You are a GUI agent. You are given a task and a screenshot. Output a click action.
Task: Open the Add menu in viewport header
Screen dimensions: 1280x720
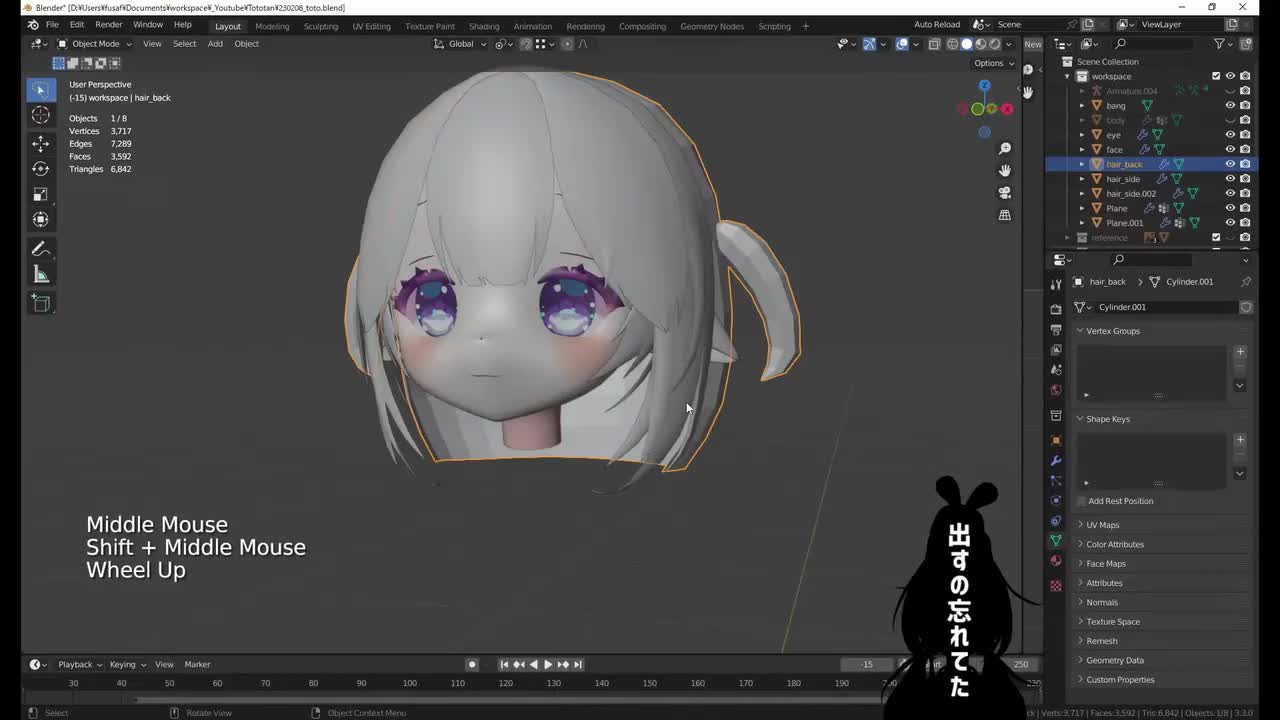(x=215, y=44)
